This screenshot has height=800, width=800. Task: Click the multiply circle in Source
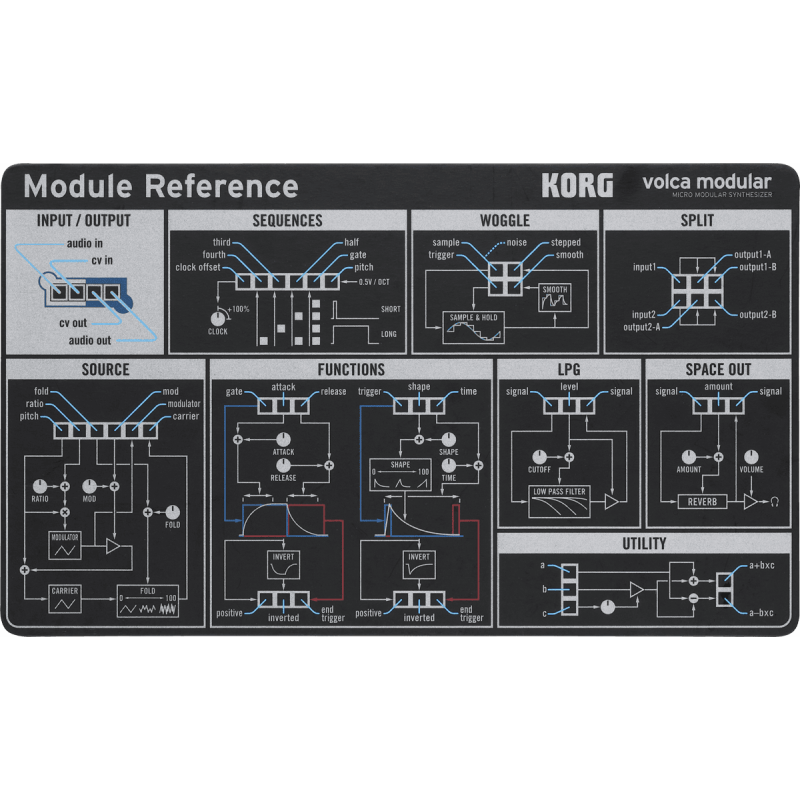[65, 512]
